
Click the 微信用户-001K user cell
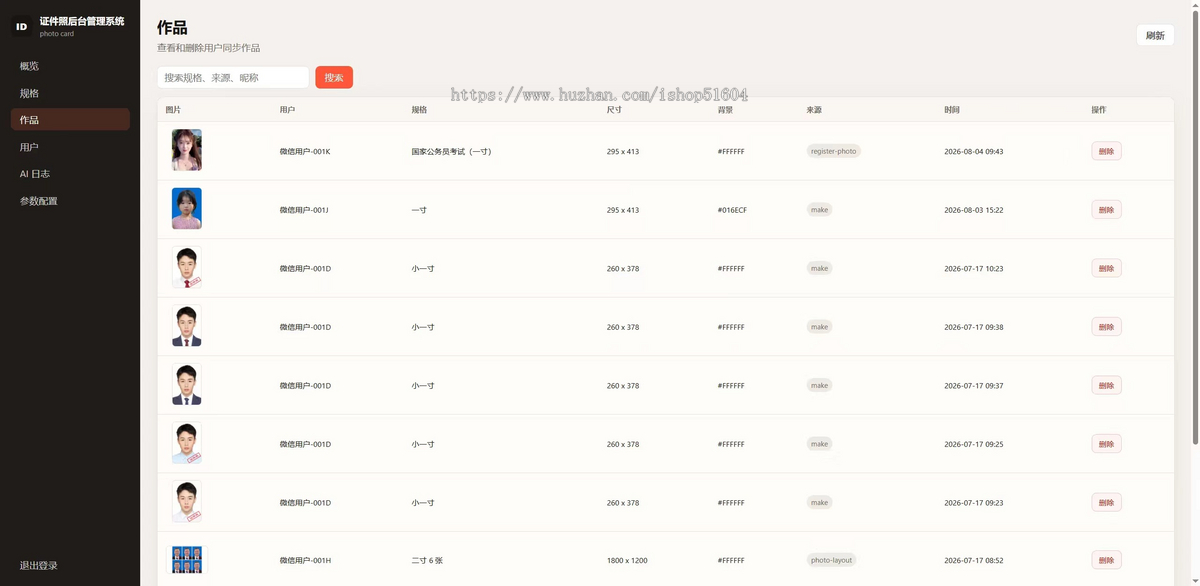tap(305, 152)
